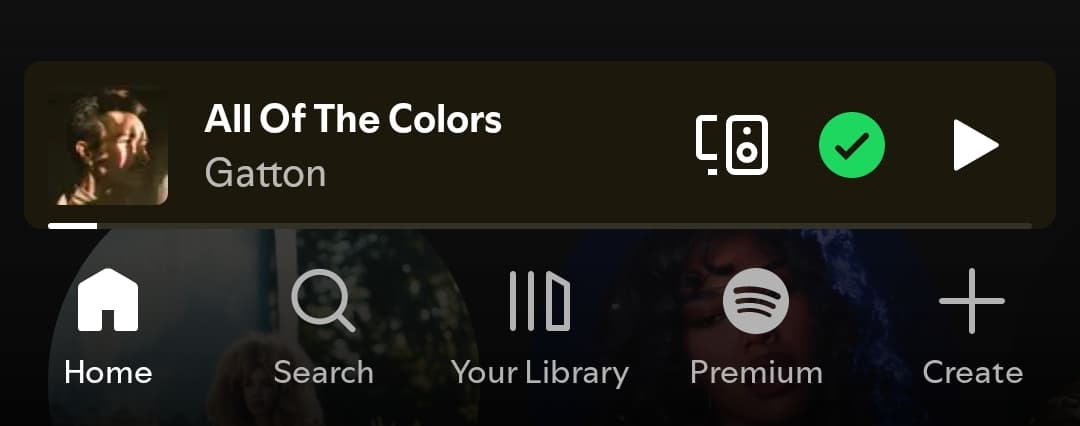Tap the Home house icon
The width and height of the screenshot is (1080, 426).
(x=108, y=300)
